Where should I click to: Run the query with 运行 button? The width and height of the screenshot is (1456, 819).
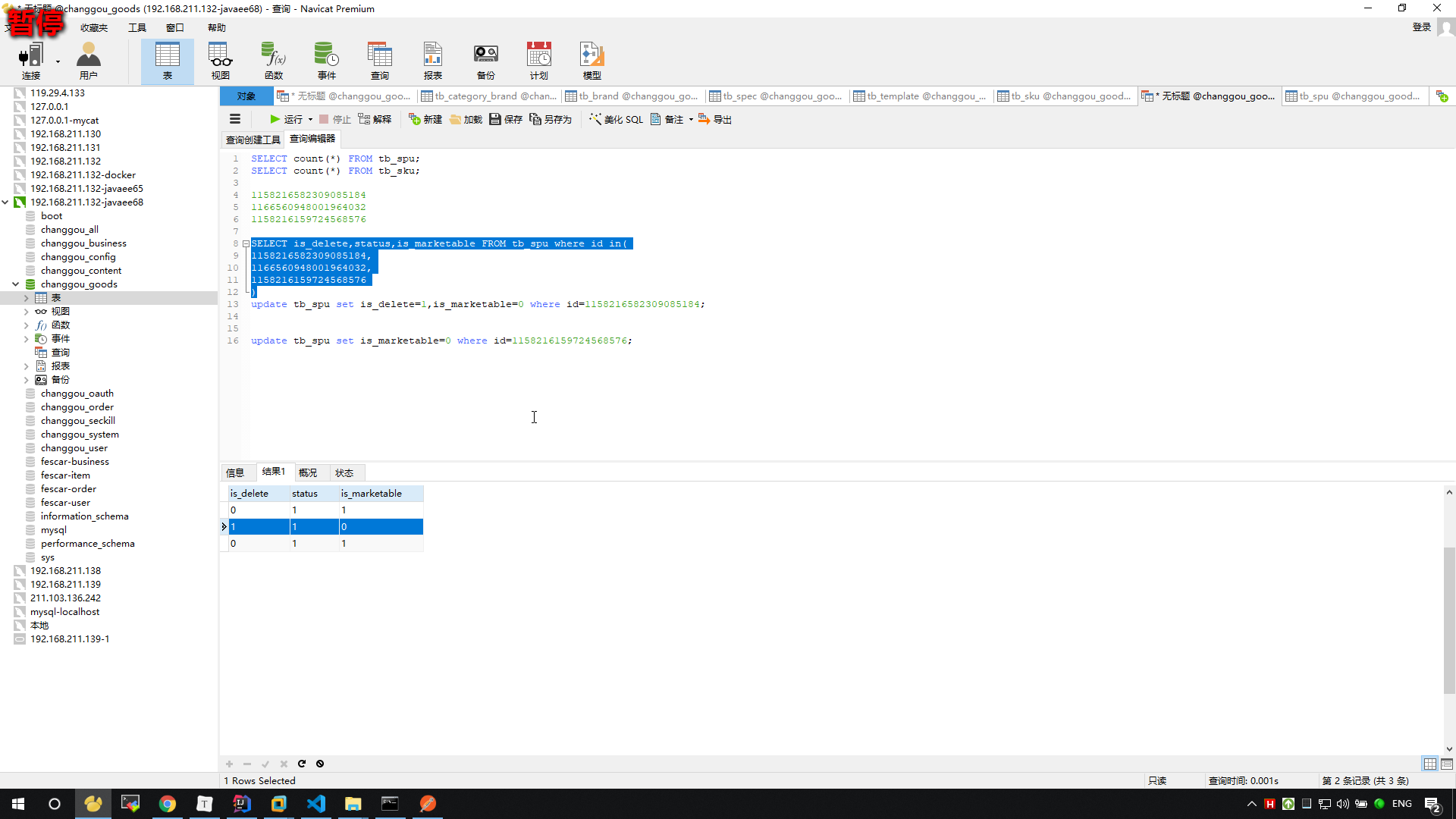pos(286,119)
